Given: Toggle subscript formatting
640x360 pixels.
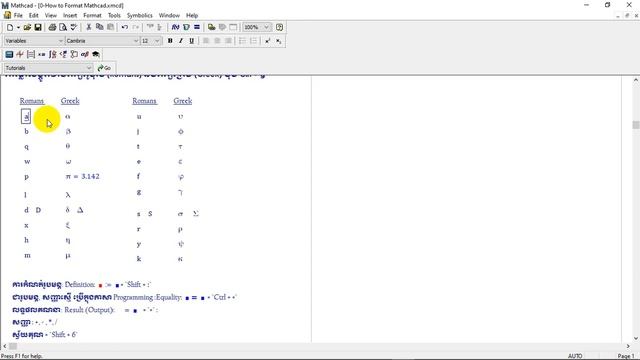Looking at the screenshot, I should click(x=278, y=41).
